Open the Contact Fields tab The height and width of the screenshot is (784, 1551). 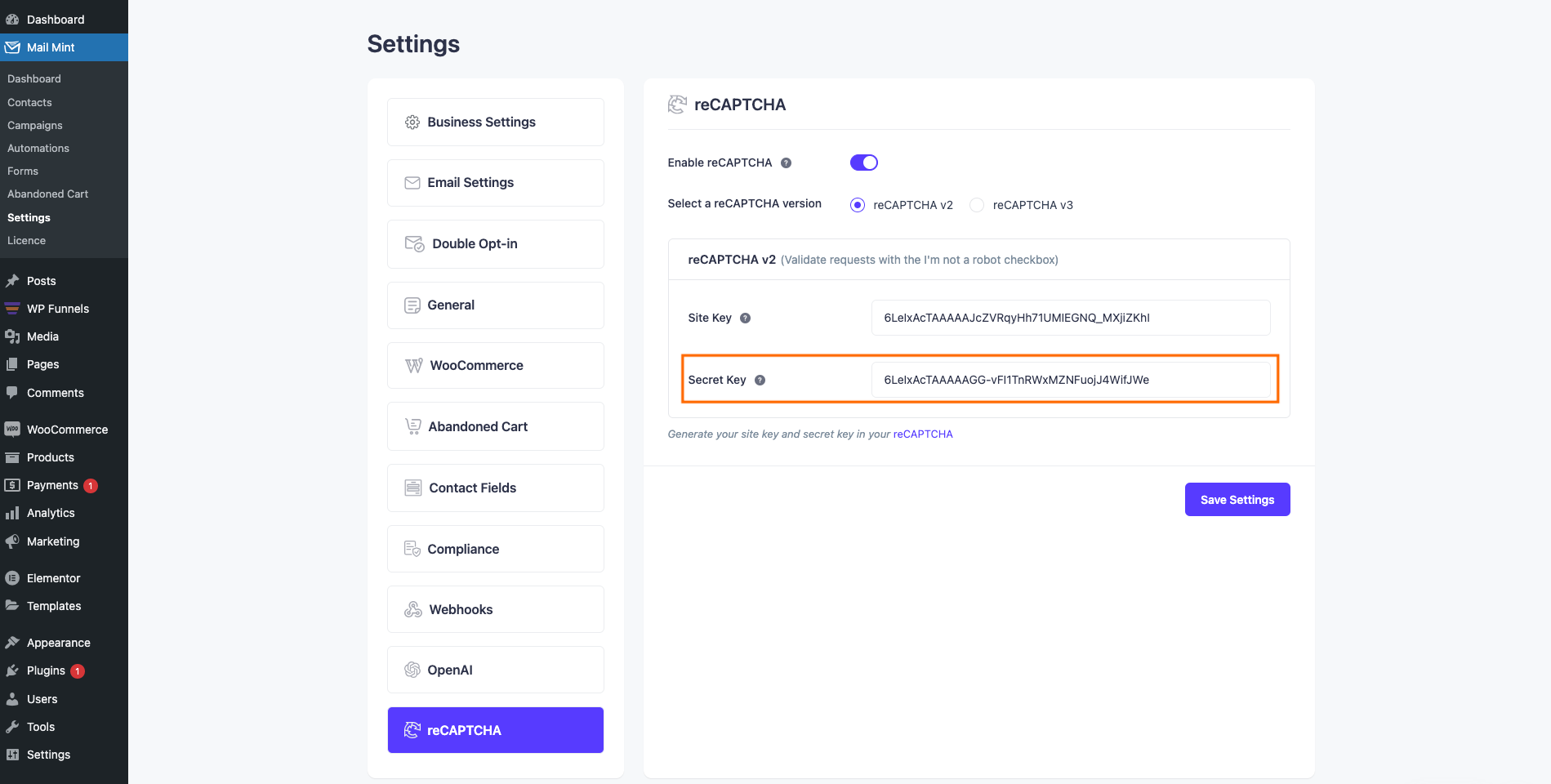(496, 488)
